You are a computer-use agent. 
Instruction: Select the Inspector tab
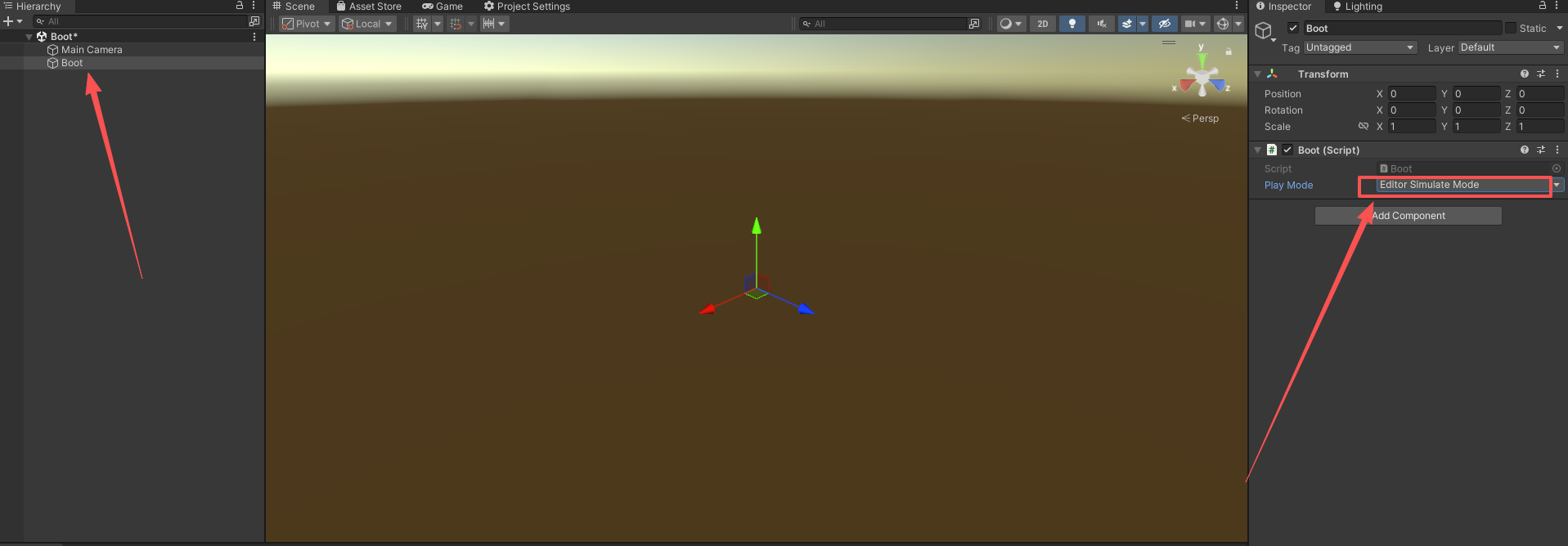(x=1283, y=7)
